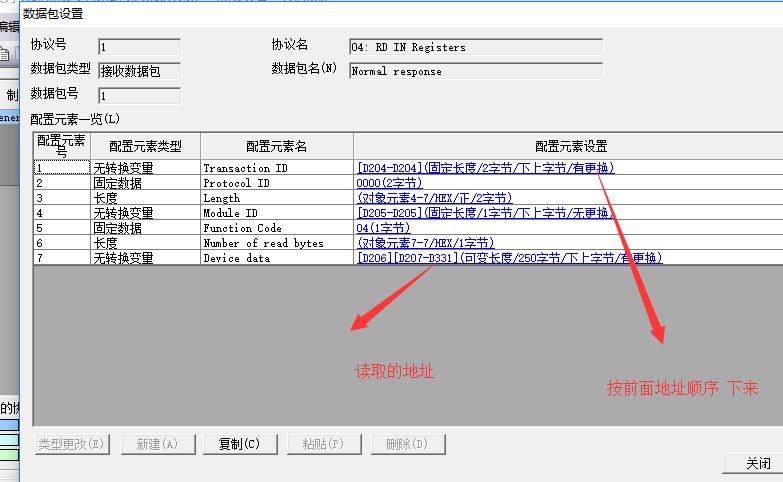The height and width of the screenshot is (482, 783).
Task: Click the 配置元素设置 column header
Action: (x=569, y=146)
